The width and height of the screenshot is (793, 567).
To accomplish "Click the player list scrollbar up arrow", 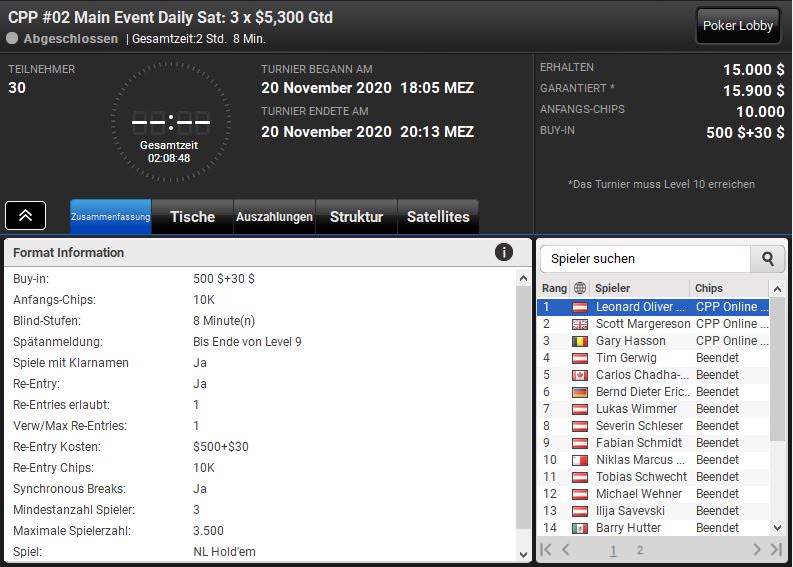I will (x=777, y=289).
